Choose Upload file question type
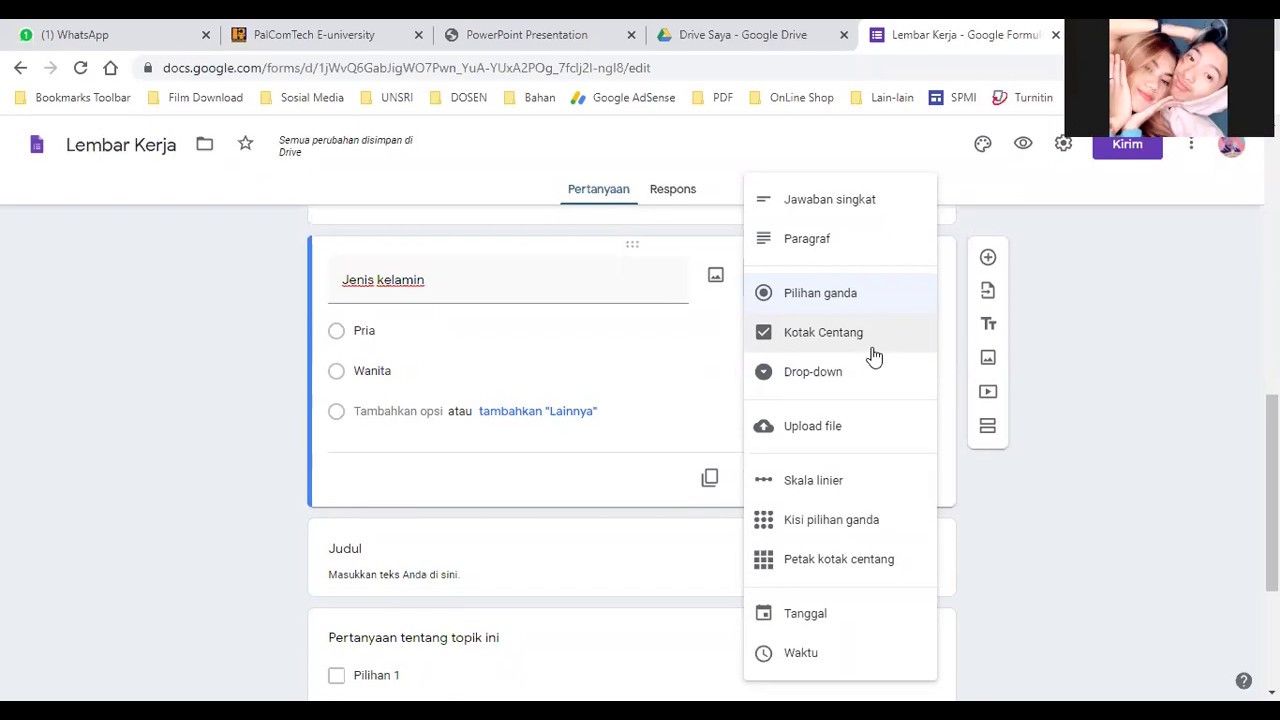Viewport: 1280px width, 720px height. 840,426
